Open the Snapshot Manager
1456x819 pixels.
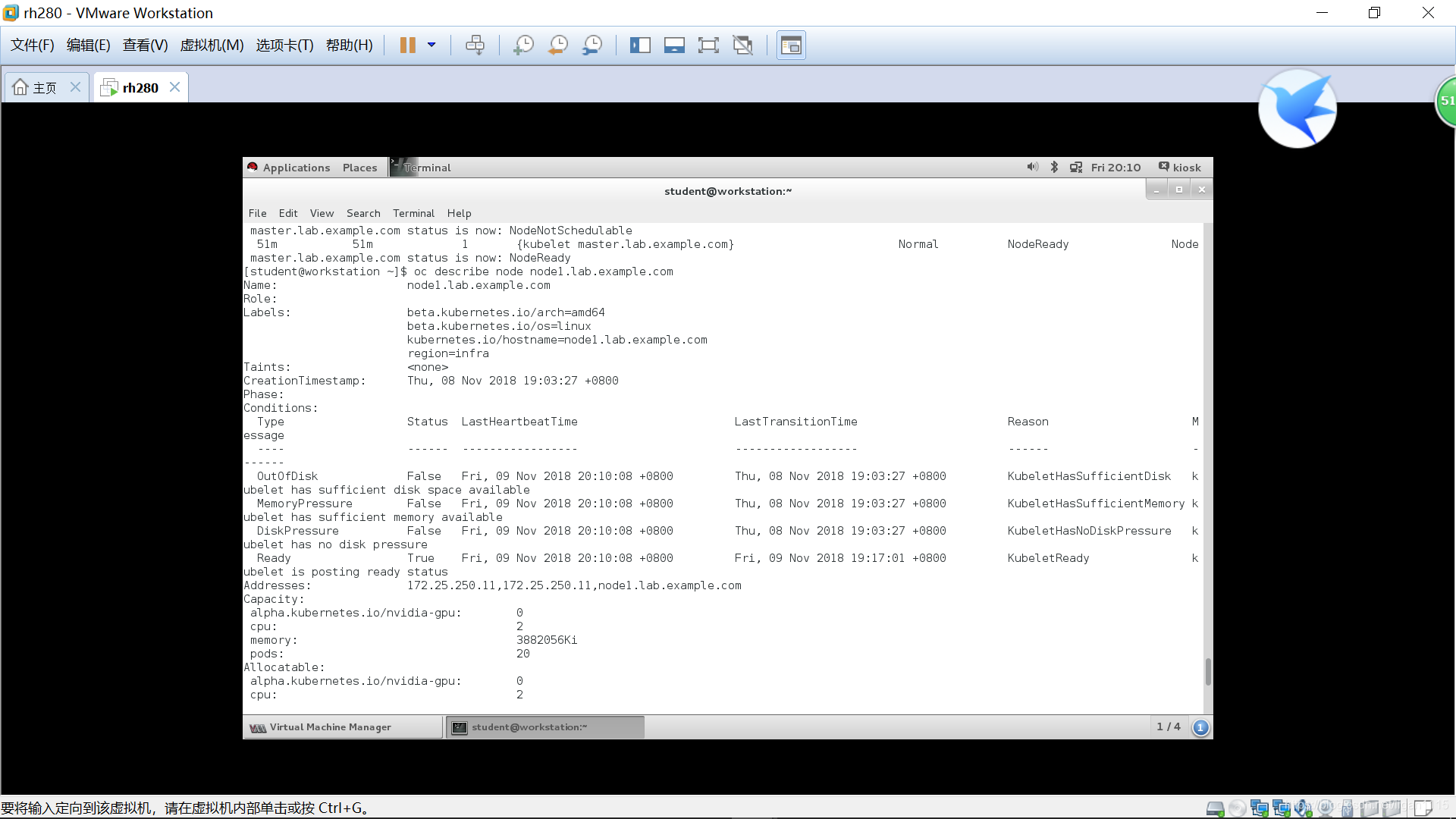click(592, 45)
